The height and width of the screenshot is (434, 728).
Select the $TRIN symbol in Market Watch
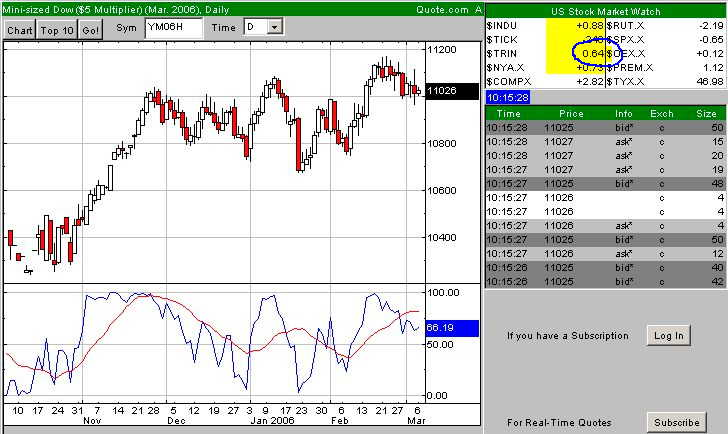click(501, 54)
